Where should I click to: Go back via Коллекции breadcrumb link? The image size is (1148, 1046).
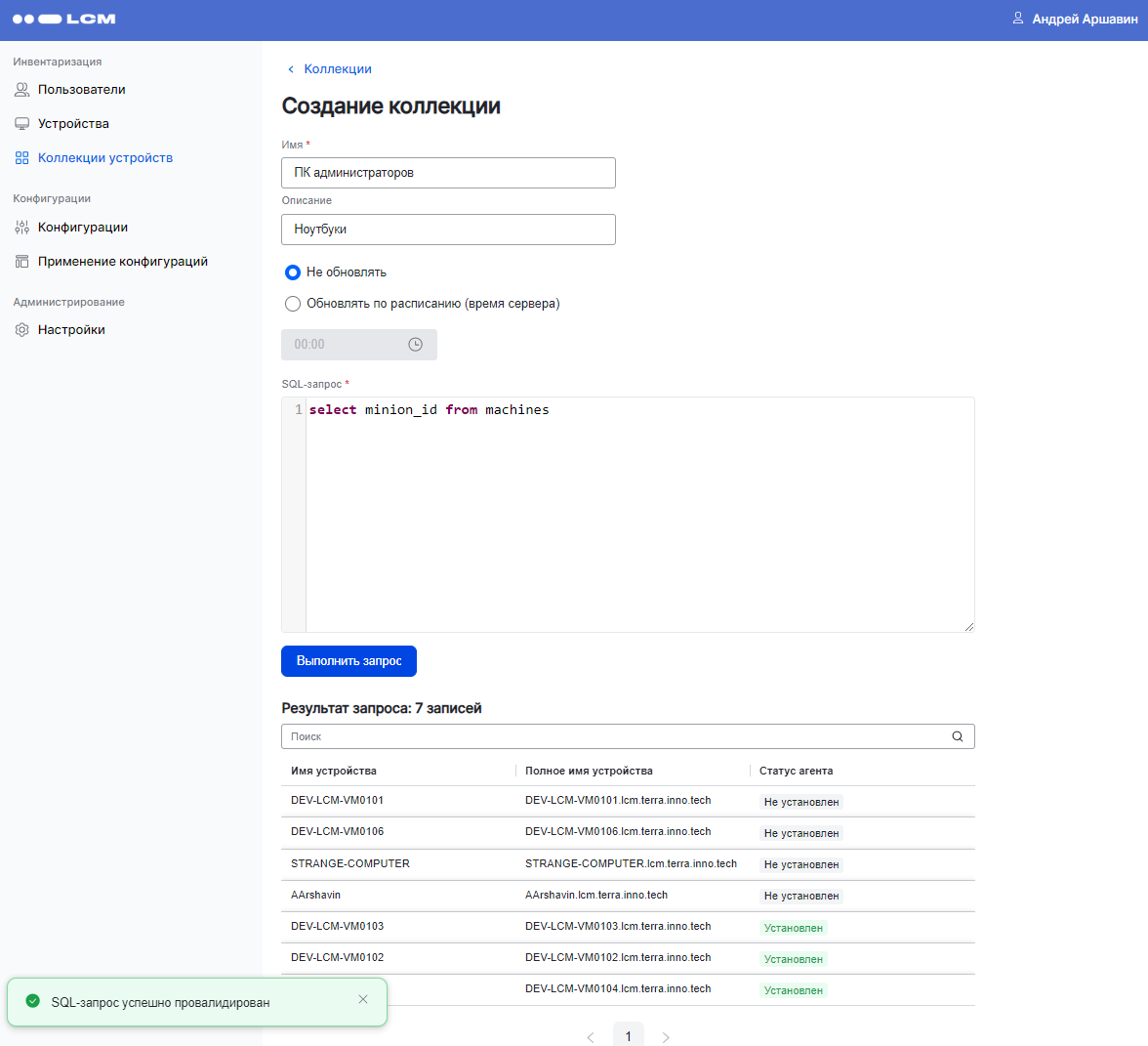[337, 69]
